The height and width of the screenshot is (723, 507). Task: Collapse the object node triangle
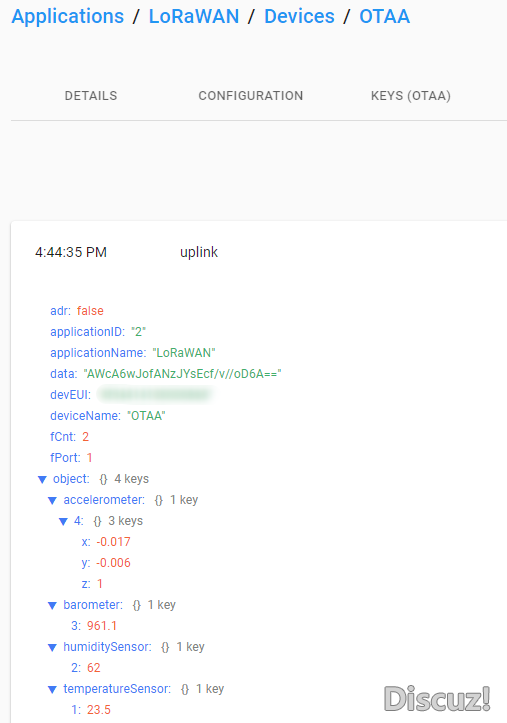point(42,480)
